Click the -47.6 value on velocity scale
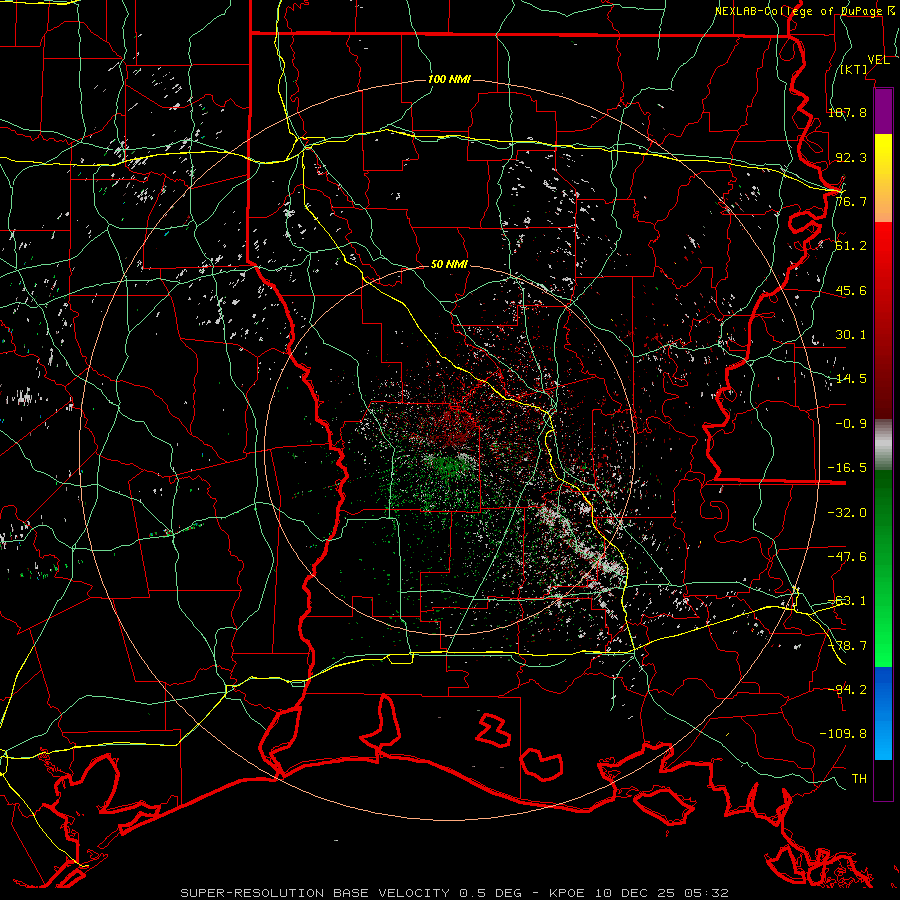 coord(847,557)
